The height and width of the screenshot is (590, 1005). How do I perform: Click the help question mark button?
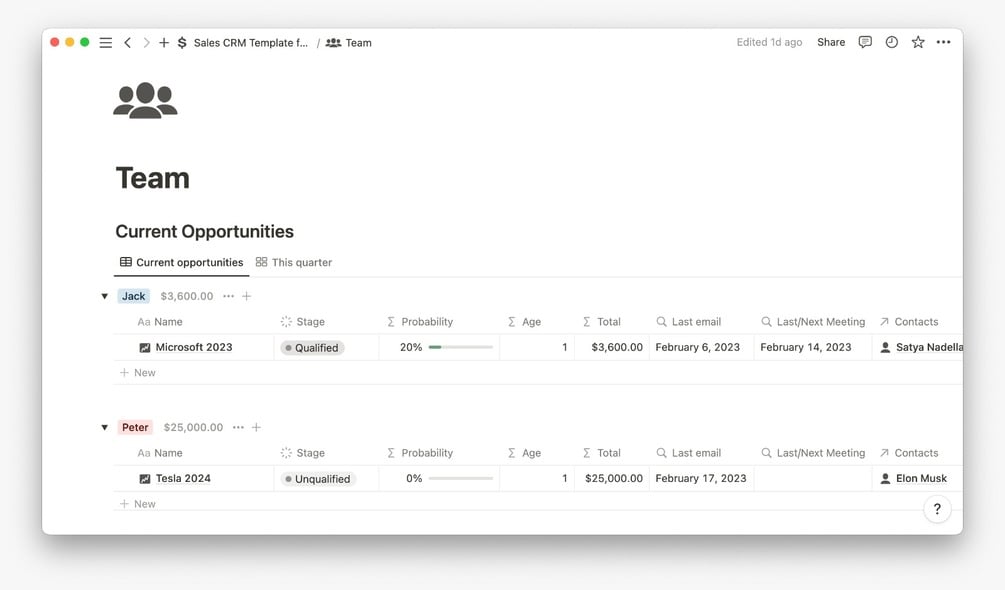click(x=937, y=509)
